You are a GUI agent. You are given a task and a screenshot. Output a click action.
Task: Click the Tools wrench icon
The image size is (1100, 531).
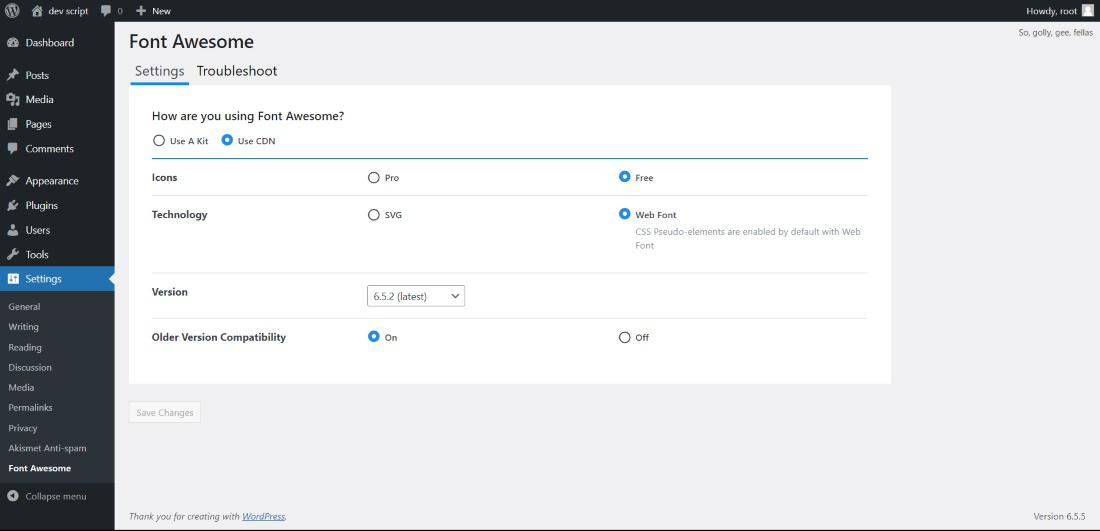pos(13,255)
